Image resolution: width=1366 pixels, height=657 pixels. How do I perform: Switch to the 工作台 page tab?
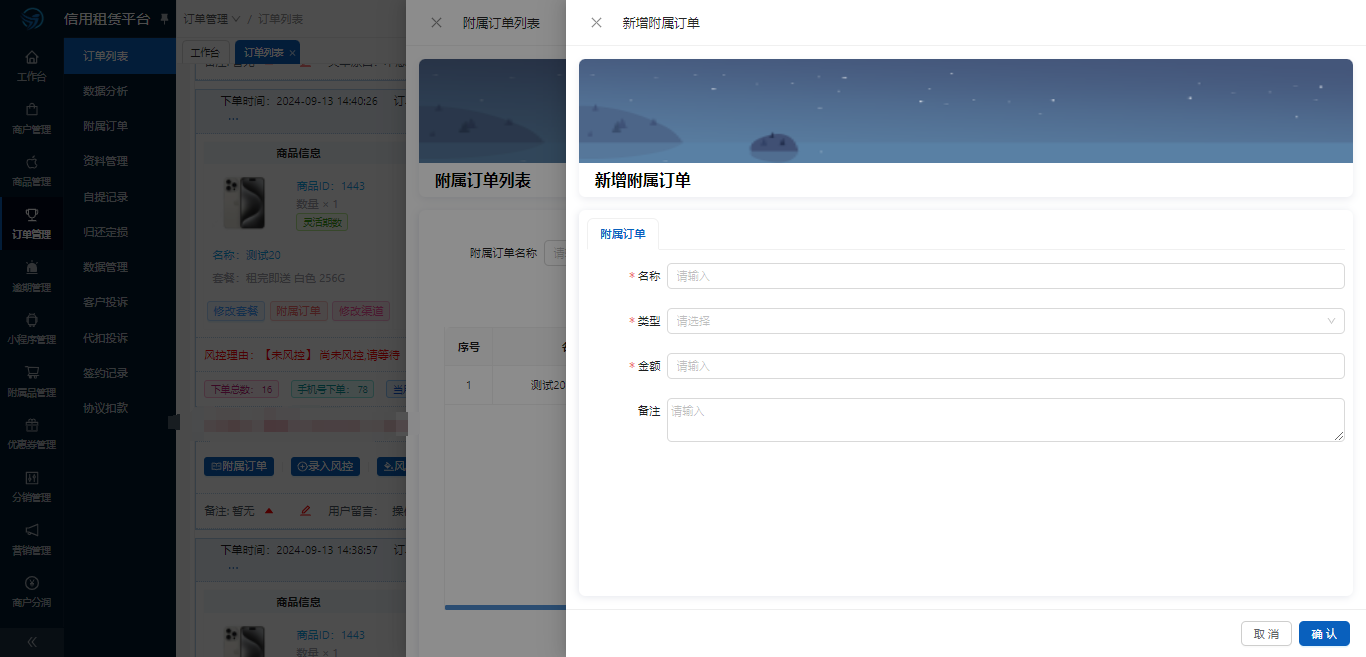tap(205, 53)
